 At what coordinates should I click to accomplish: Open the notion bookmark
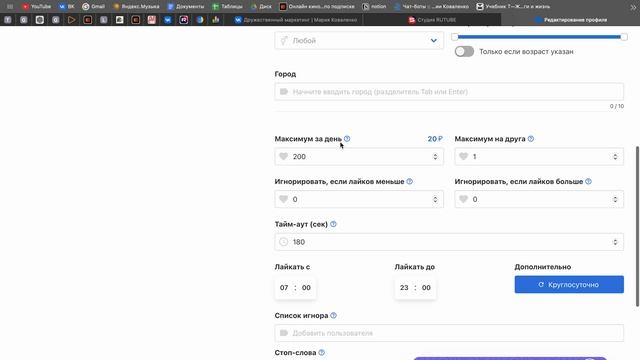click(x=374, y=7)
